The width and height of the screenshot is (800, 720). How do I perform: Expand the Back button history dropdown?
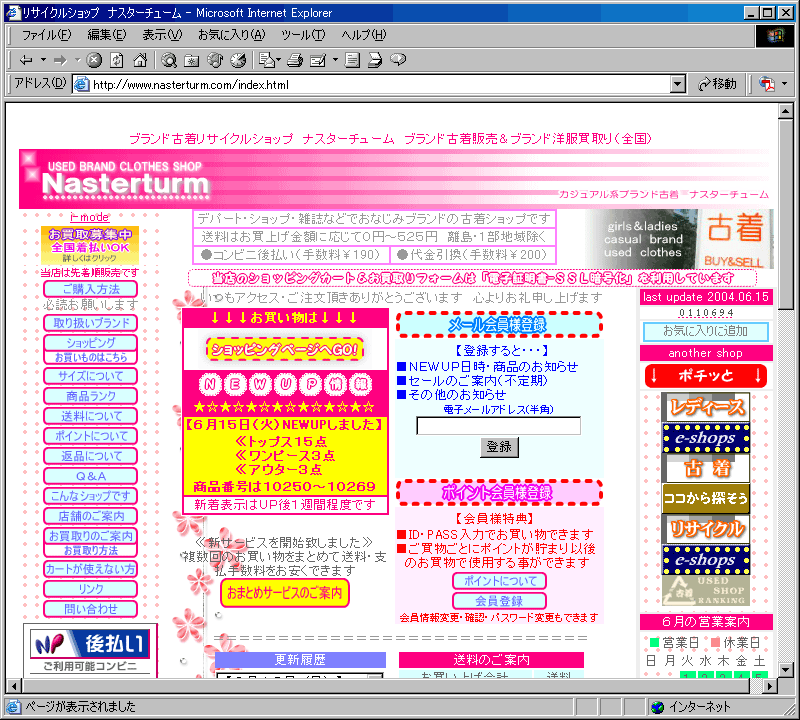click(x=43, y=60)
